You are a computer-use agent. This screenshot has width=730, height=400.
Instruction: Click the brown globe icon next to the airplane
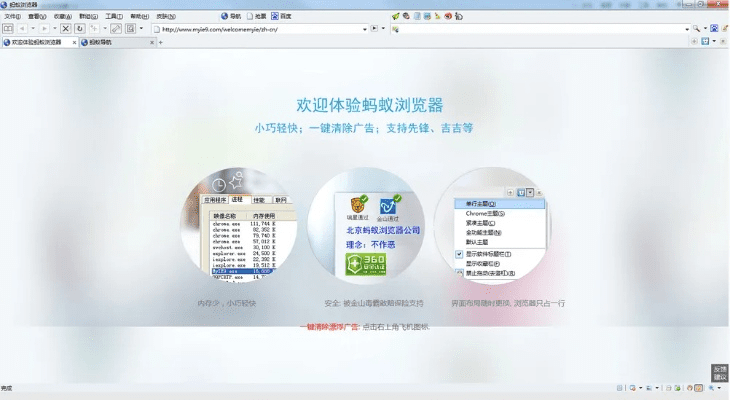click(406, 16)
